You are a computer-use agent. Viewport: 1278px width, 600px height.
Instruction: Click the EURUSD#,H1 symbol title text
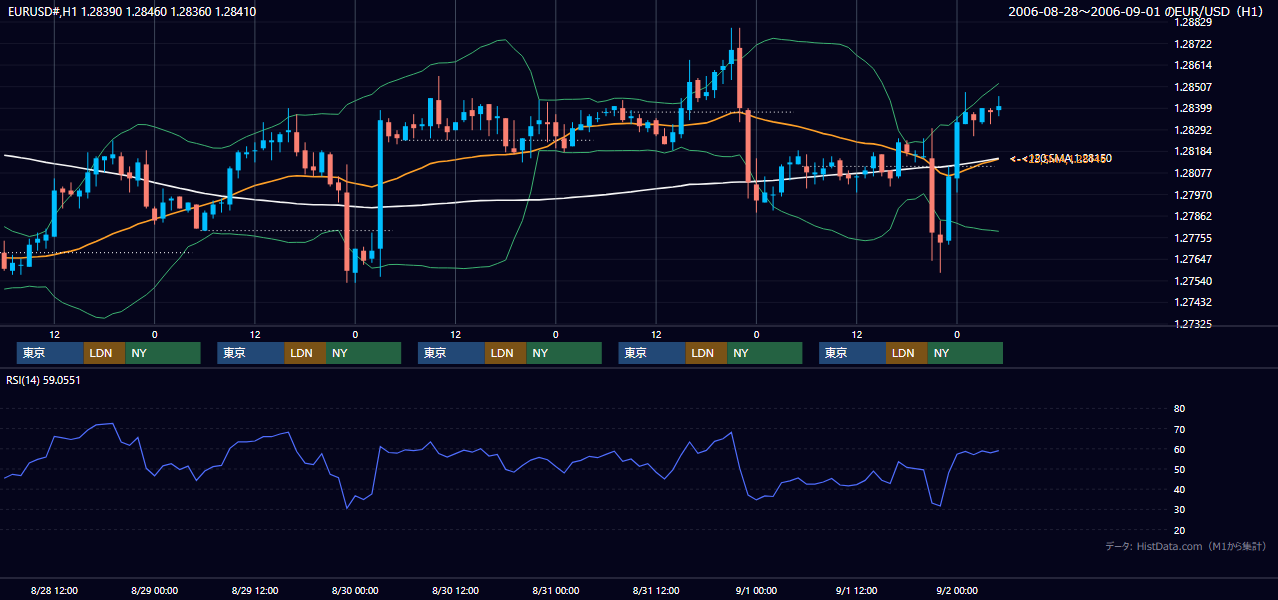point(131,11)
